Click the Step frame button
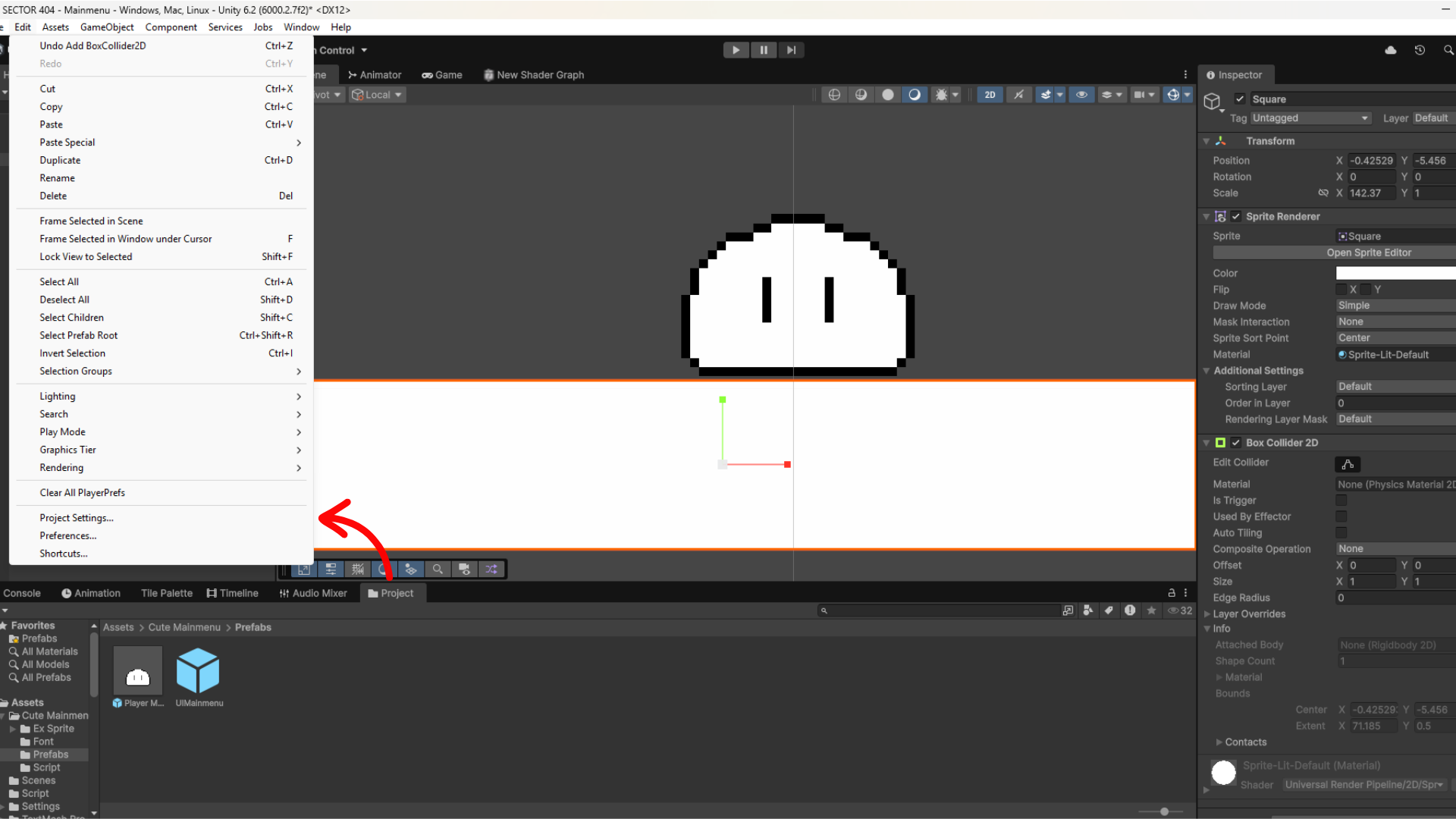 click(791, 50)
